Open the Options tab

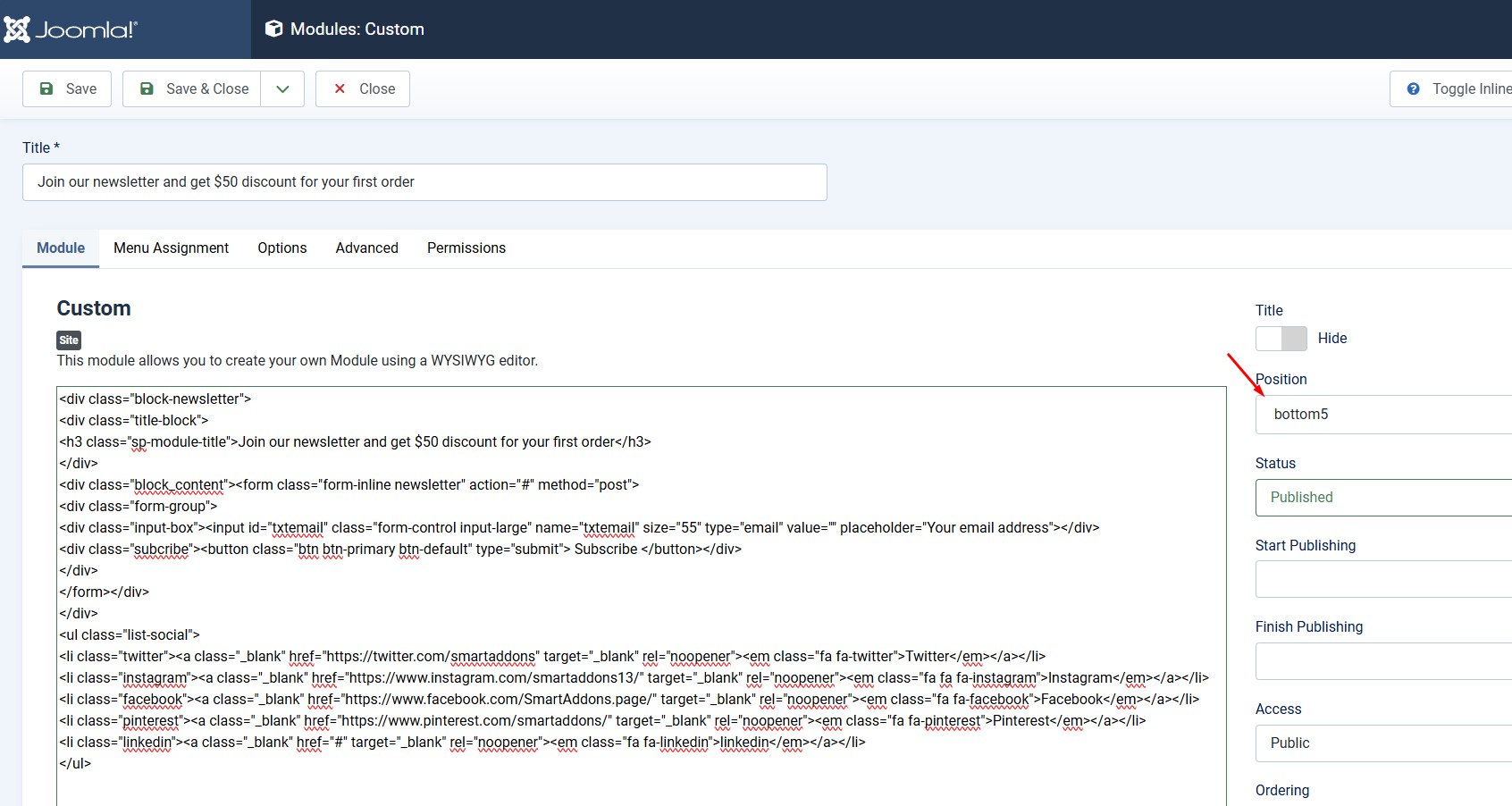coord(281,248)
